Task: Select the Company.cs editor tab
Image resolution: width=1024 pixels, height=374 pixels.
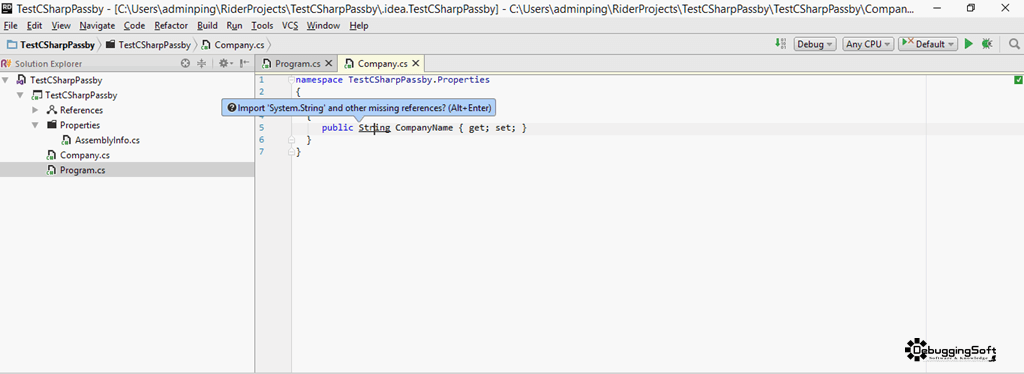Action: click(x=382, y=63)
